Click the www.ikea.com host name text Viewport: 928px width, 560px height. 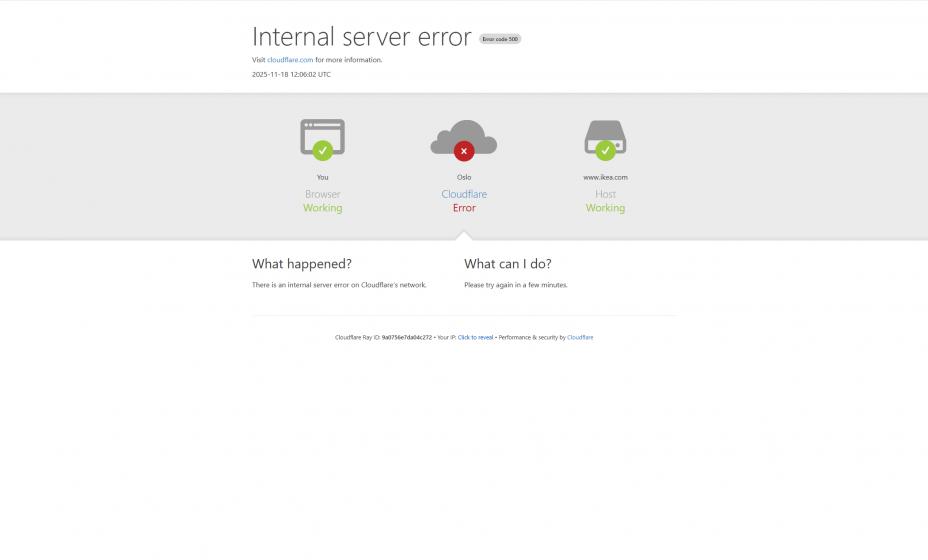tap(605, 177)
